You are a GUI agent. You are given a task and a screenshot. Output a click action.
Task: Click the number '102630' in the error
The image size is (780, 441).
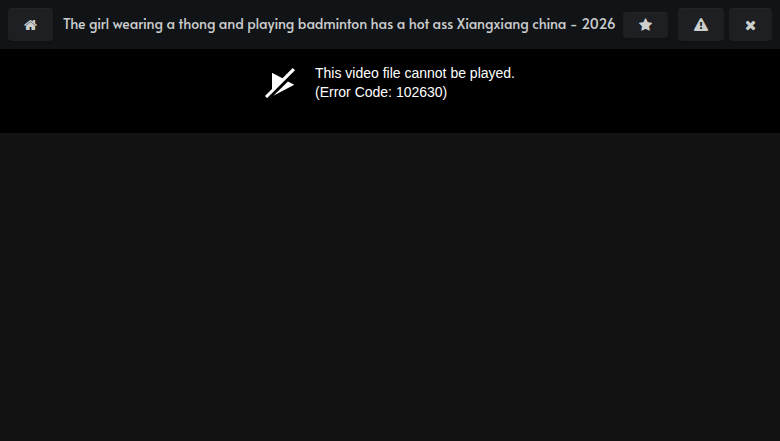419,92
